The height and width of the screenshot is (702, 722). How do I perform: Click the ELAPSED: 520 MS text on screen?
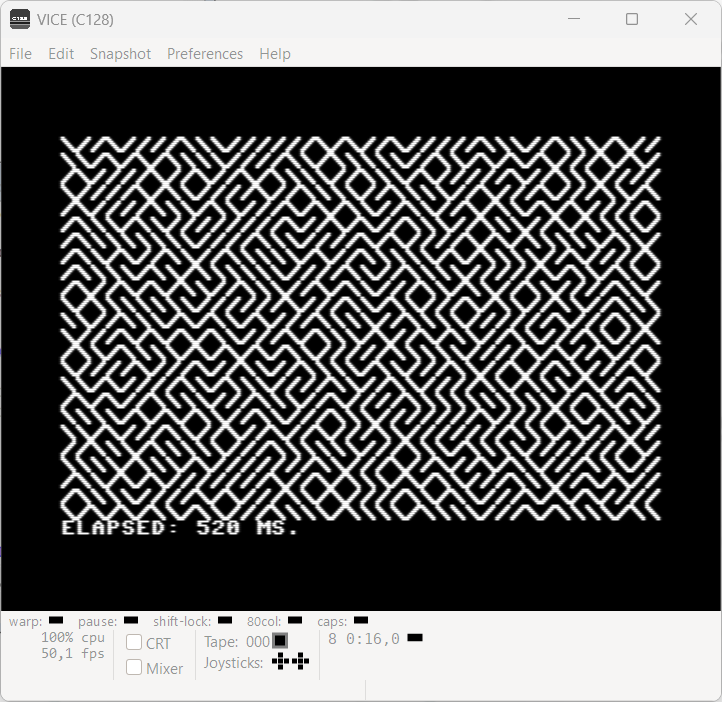(x=180, y=528)
